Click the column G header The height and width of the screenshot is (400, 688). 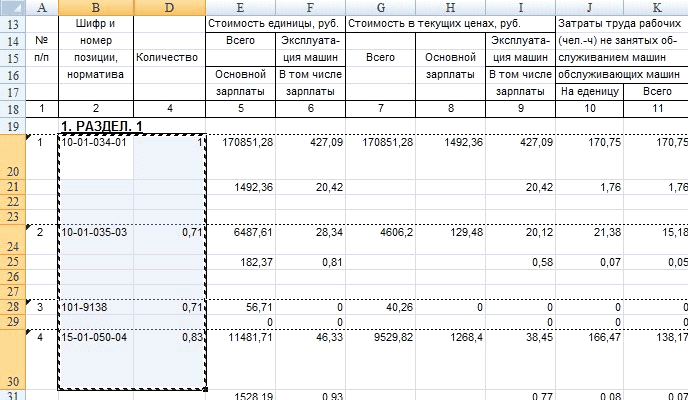[380, 7]
